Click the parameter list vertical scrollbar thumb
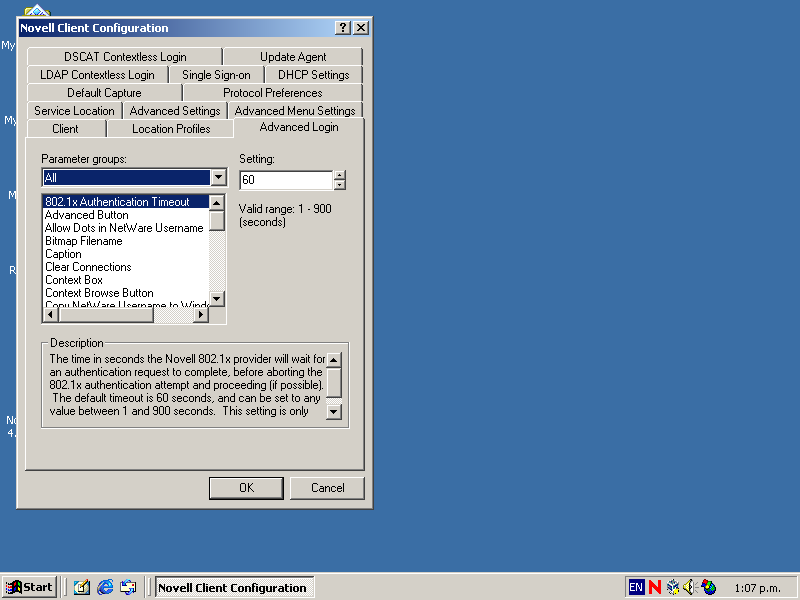800x600 pixels. pyautogui.click(x=217, y=220)
